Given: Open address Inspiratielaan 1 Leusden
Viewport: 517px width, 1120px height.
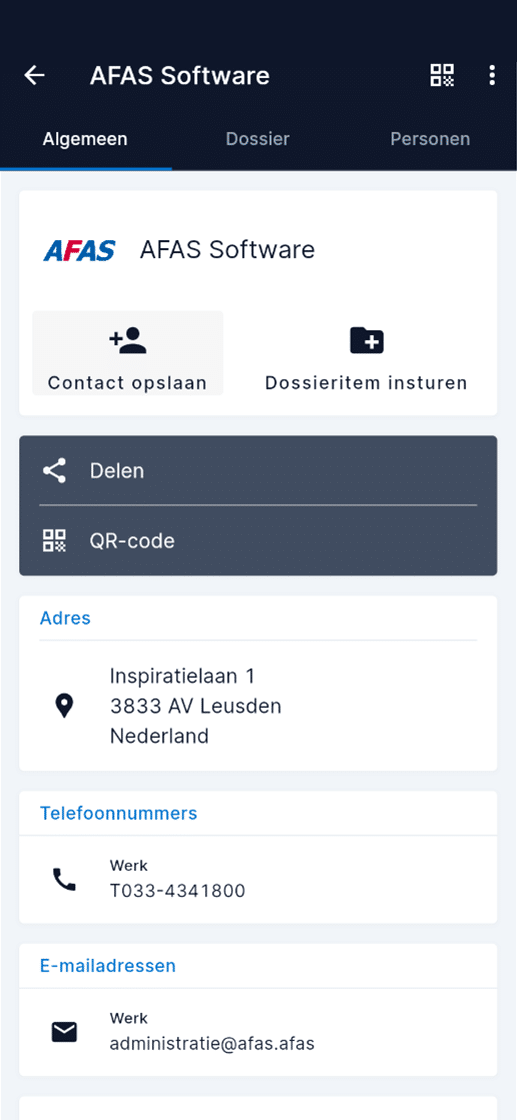Looking at the screenshot, I should [258, 706].
